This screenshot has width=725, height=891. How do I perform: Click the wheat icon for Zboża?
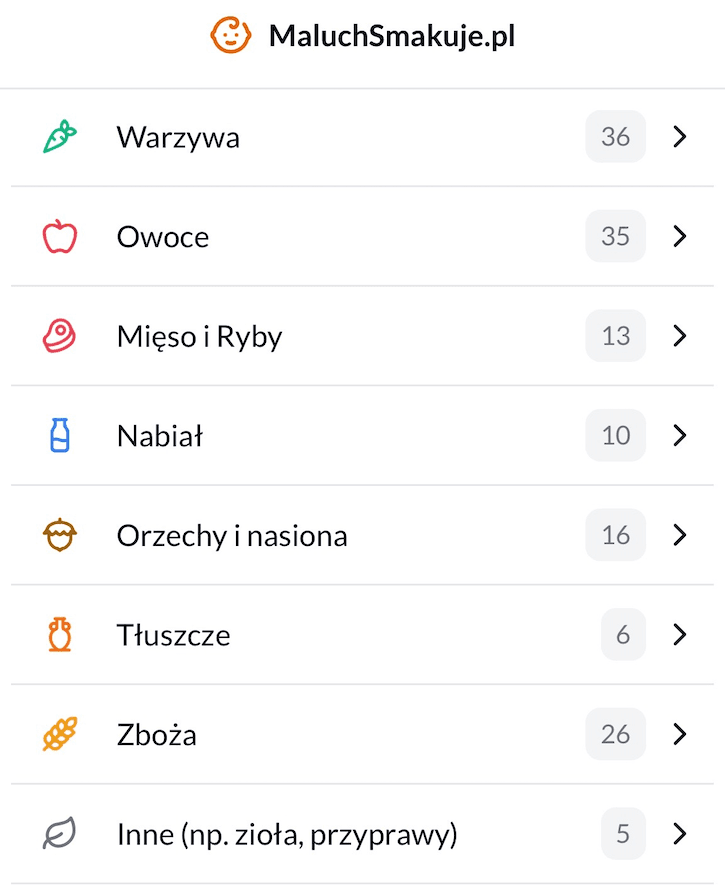point(60,734)
